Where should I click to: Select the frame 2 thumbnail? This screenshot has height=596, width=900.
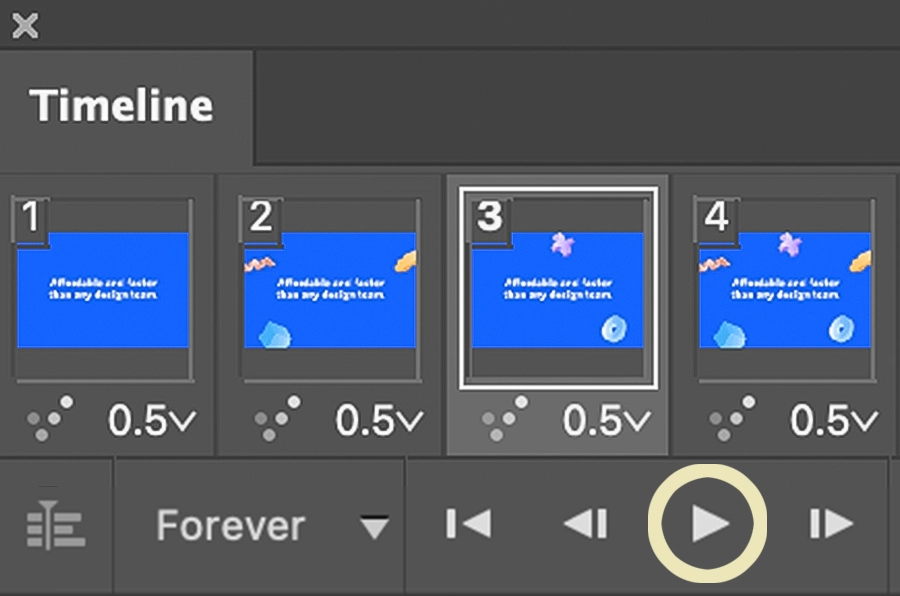(x=331, y=290)
